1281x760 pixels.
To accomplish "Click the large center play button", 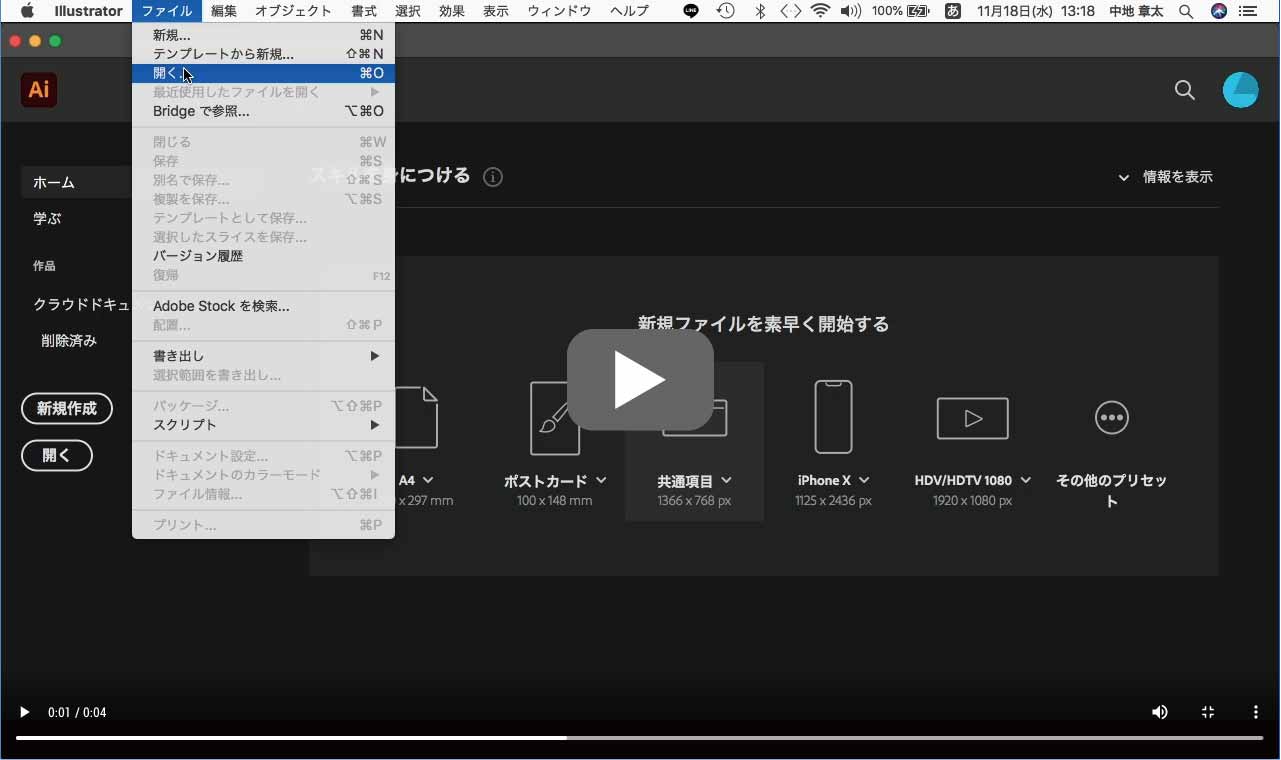I will (640, 380).
